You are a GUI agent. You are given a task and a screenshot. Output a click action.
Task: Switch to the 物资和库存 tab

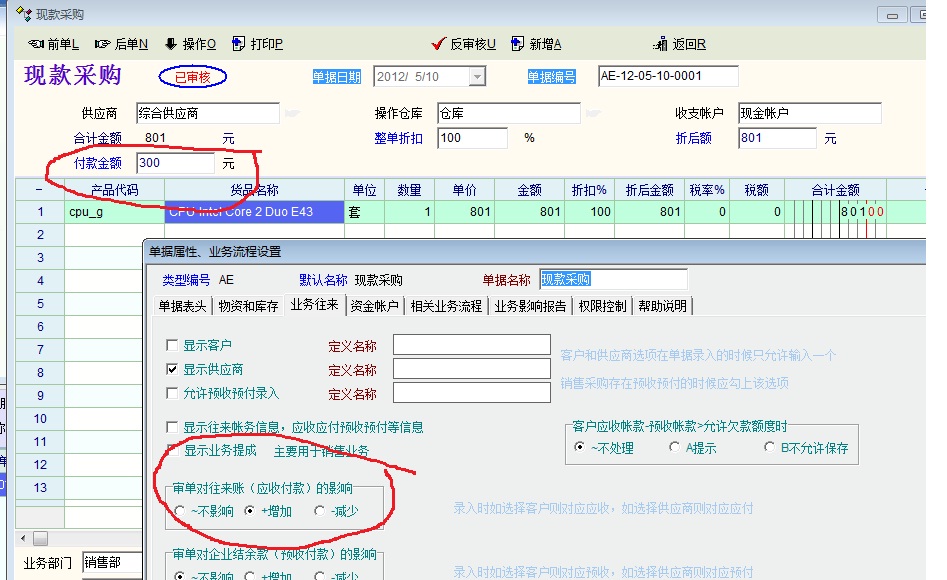point(248,306)
